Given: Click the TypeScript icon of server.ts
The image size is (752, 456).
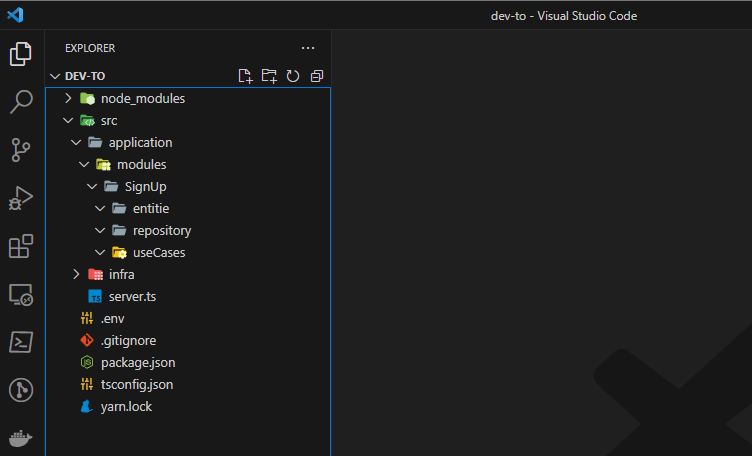Looking at the screenshot, I should coord(95,296).
